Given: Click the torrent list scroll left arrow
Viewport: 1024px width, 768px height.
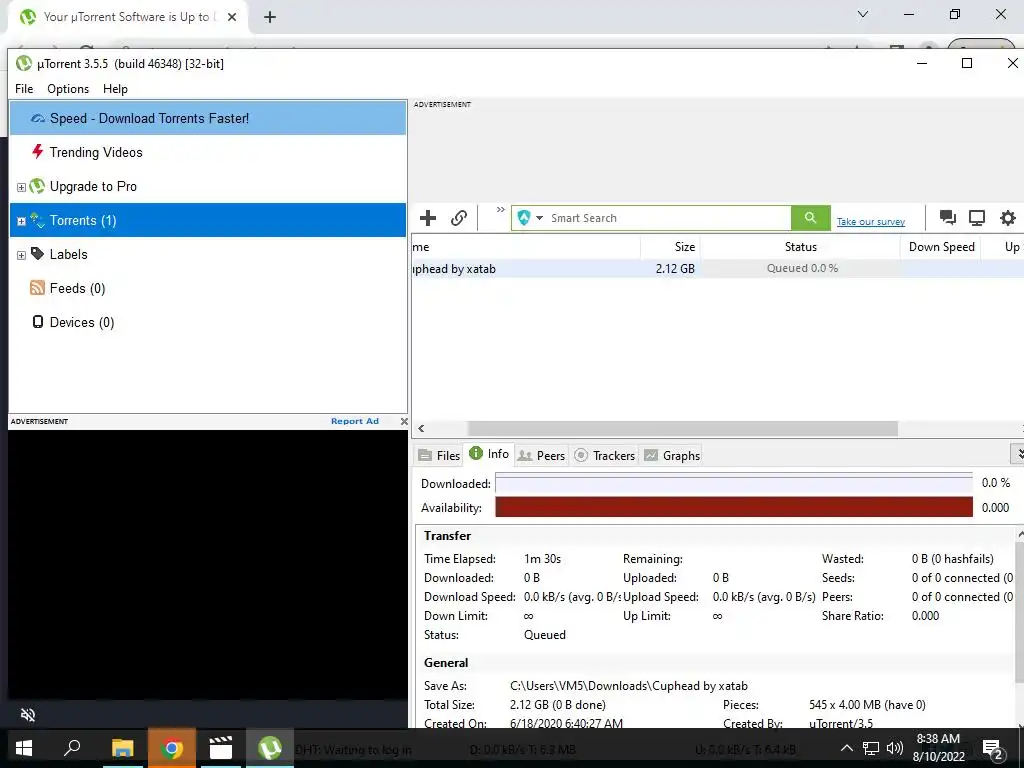Looking at the screenshot, I should click(421, 428).
